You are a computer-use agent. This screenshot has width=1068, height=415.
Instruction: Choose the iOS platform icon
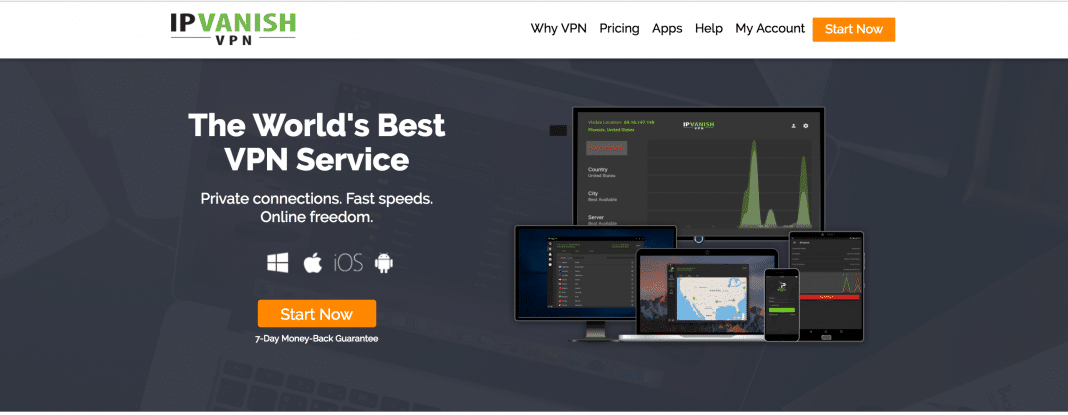[348, 264]
